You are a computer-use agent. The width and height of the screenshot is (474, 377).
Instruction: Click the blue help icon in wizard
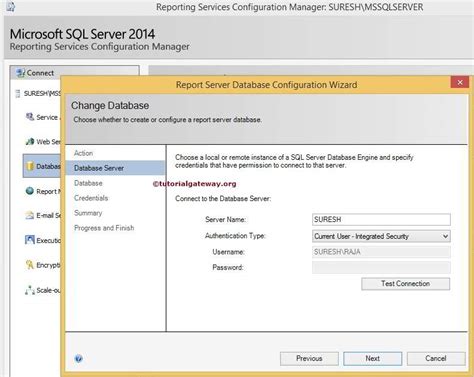(79, 359)
